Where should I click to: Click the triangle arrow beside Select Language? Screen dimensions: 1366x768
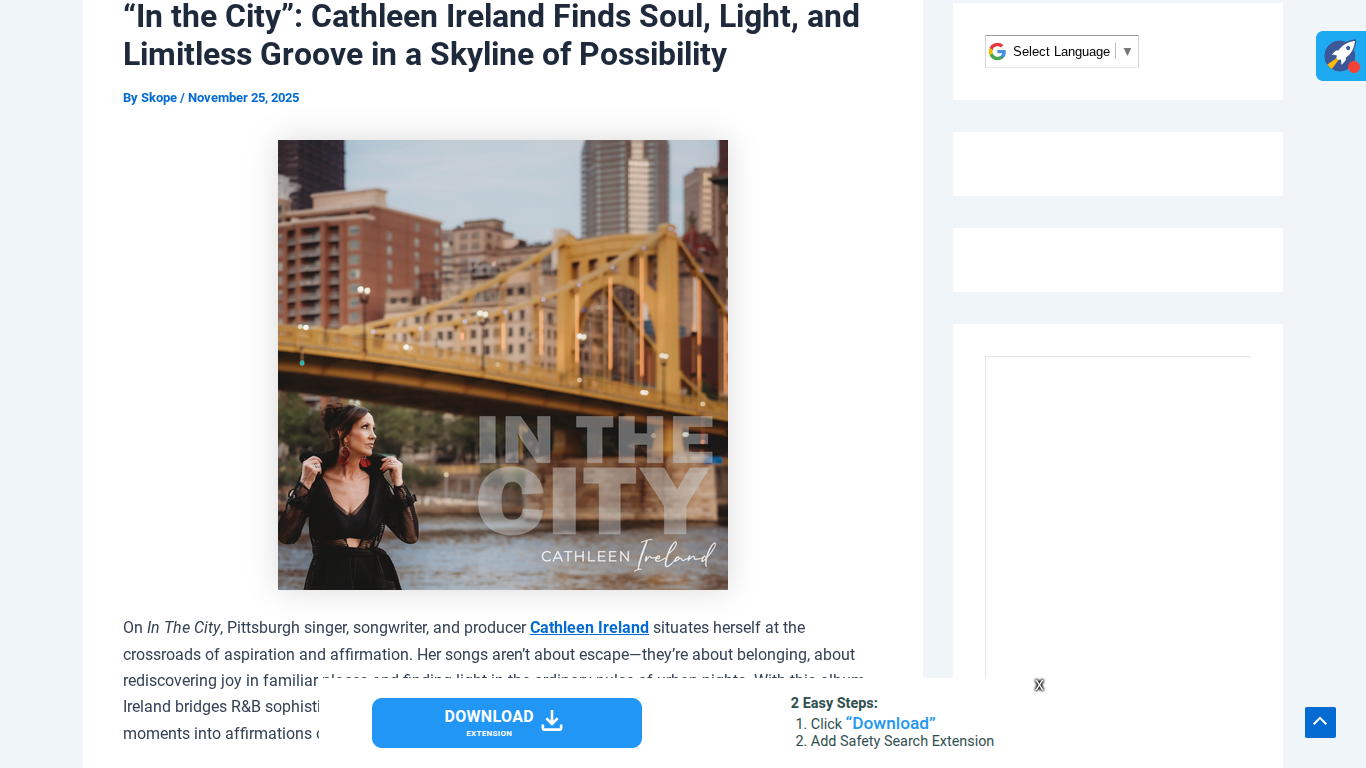1127,52
